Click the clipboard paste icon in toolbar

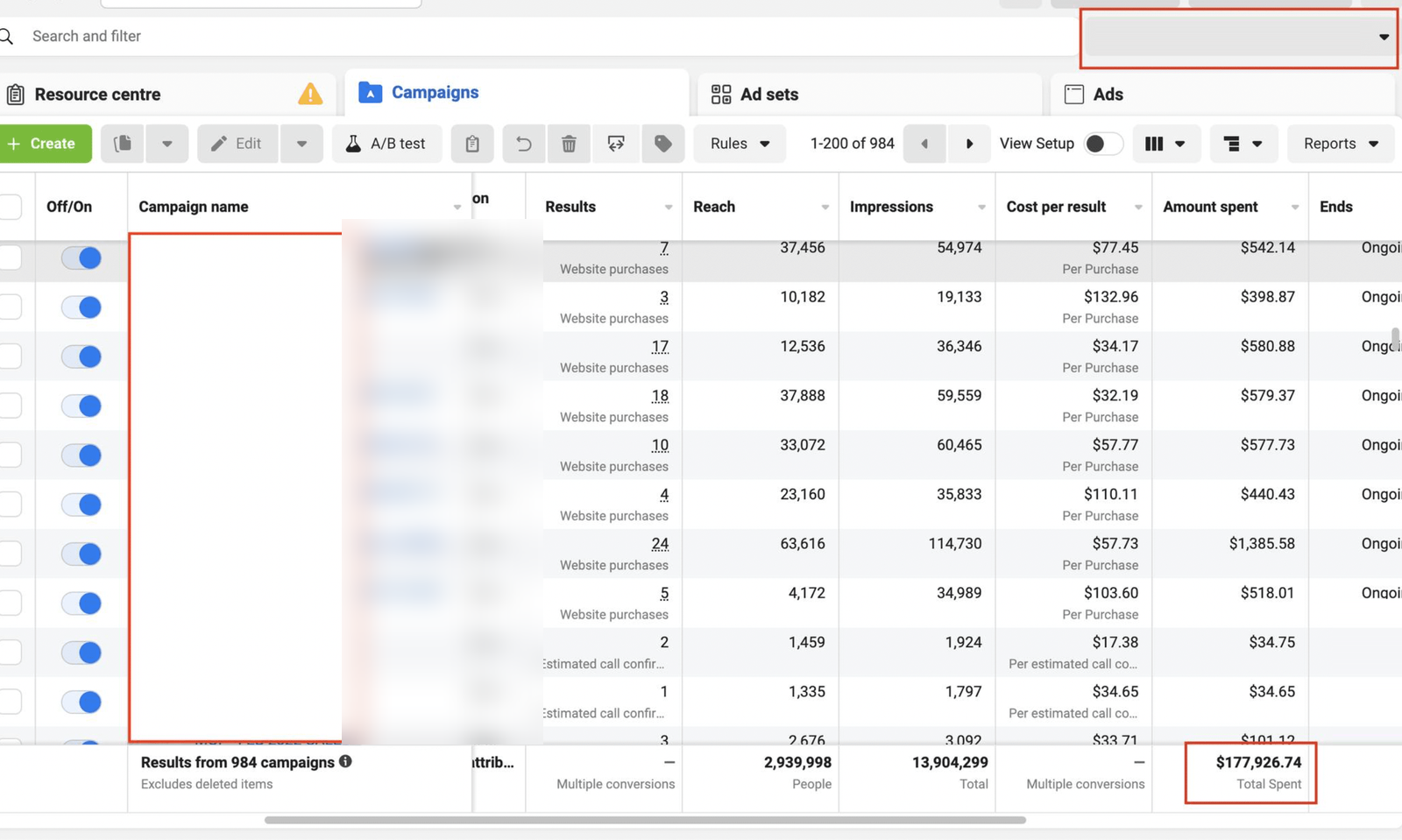[472, 144]
